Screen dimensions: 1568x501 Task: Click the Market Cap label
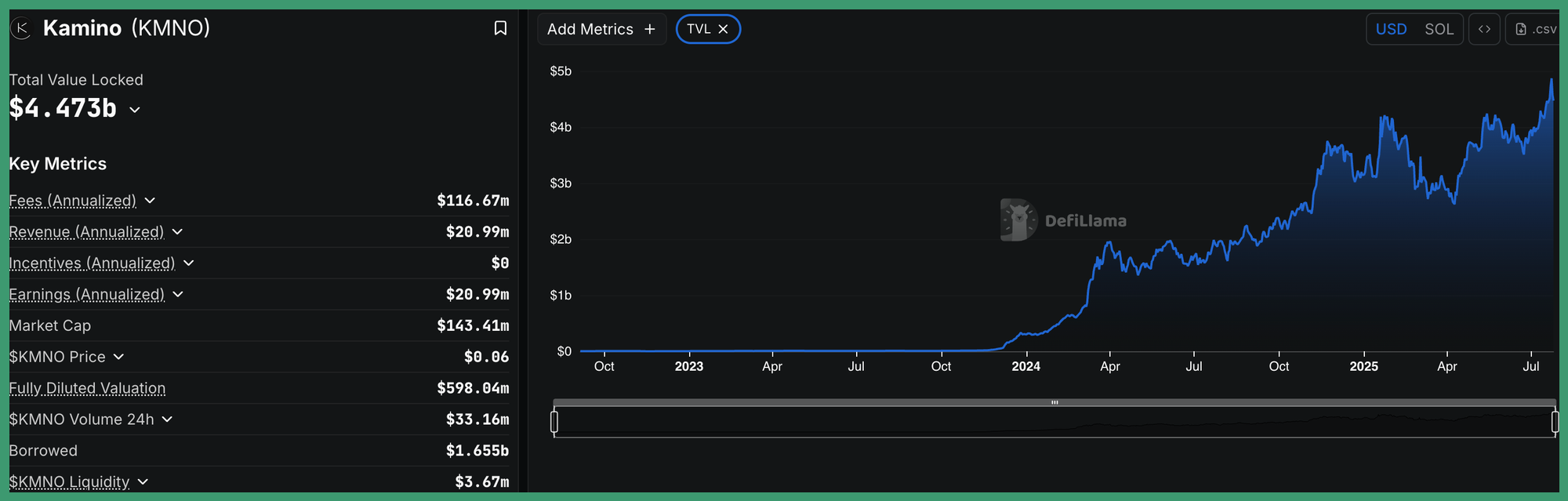click(x=49, y=325)
